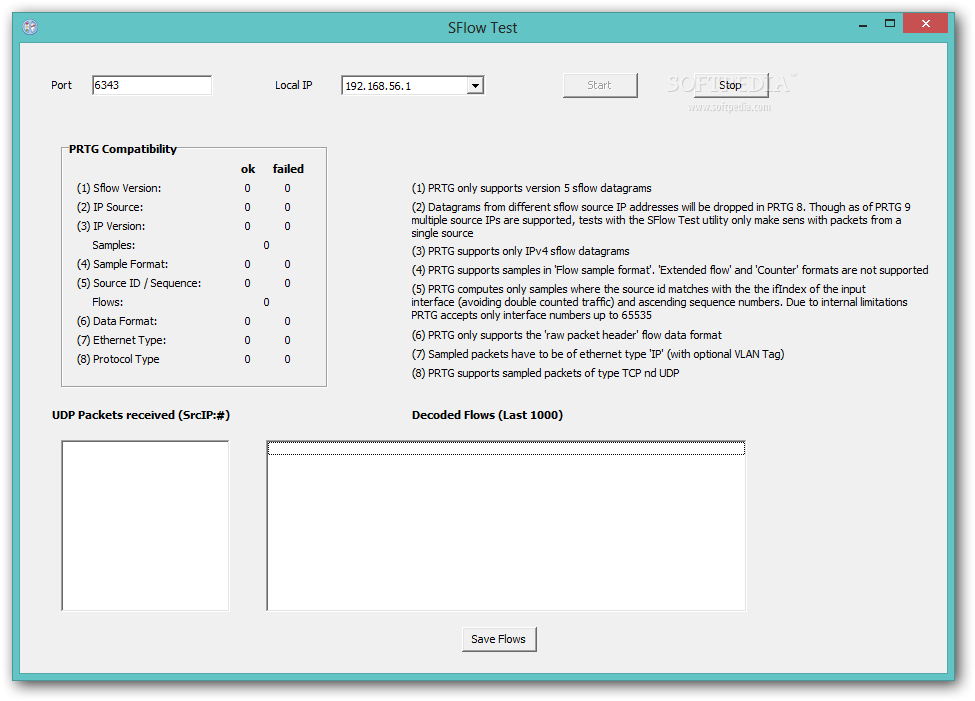This screenshot has height=701, width=975.
Task: Click the 'Port' label
Action: [x=62, y=85]
